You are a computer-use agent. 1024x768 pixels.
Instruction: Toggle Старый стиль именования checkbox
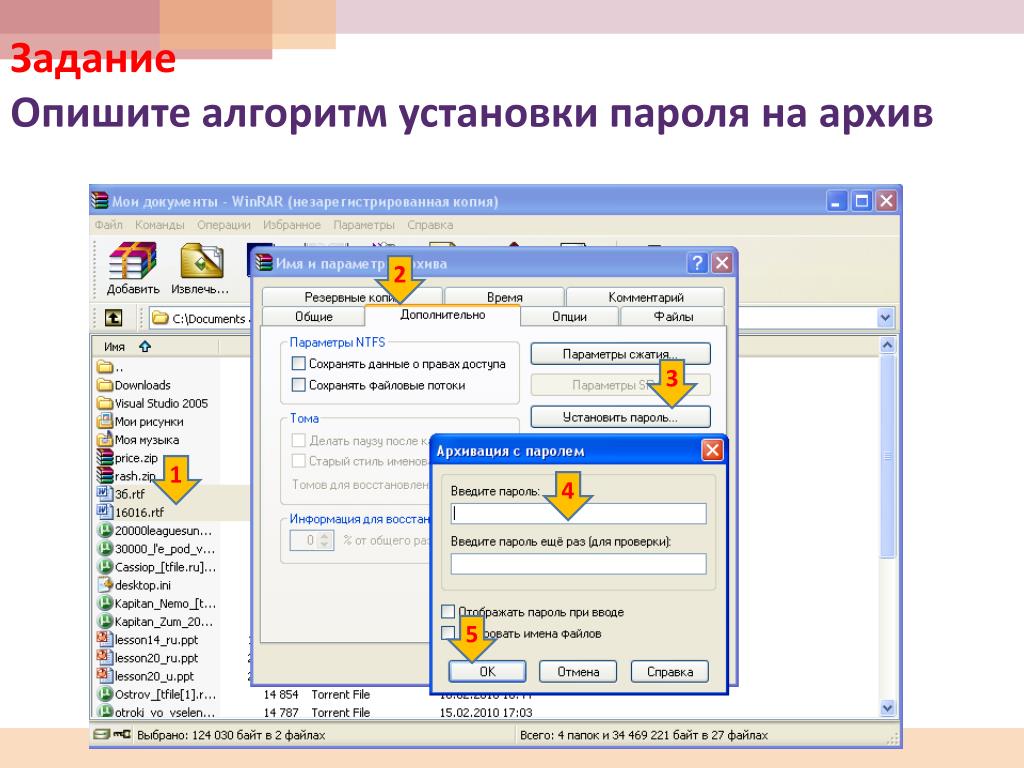pyautogui.click(x=298, y=461)
